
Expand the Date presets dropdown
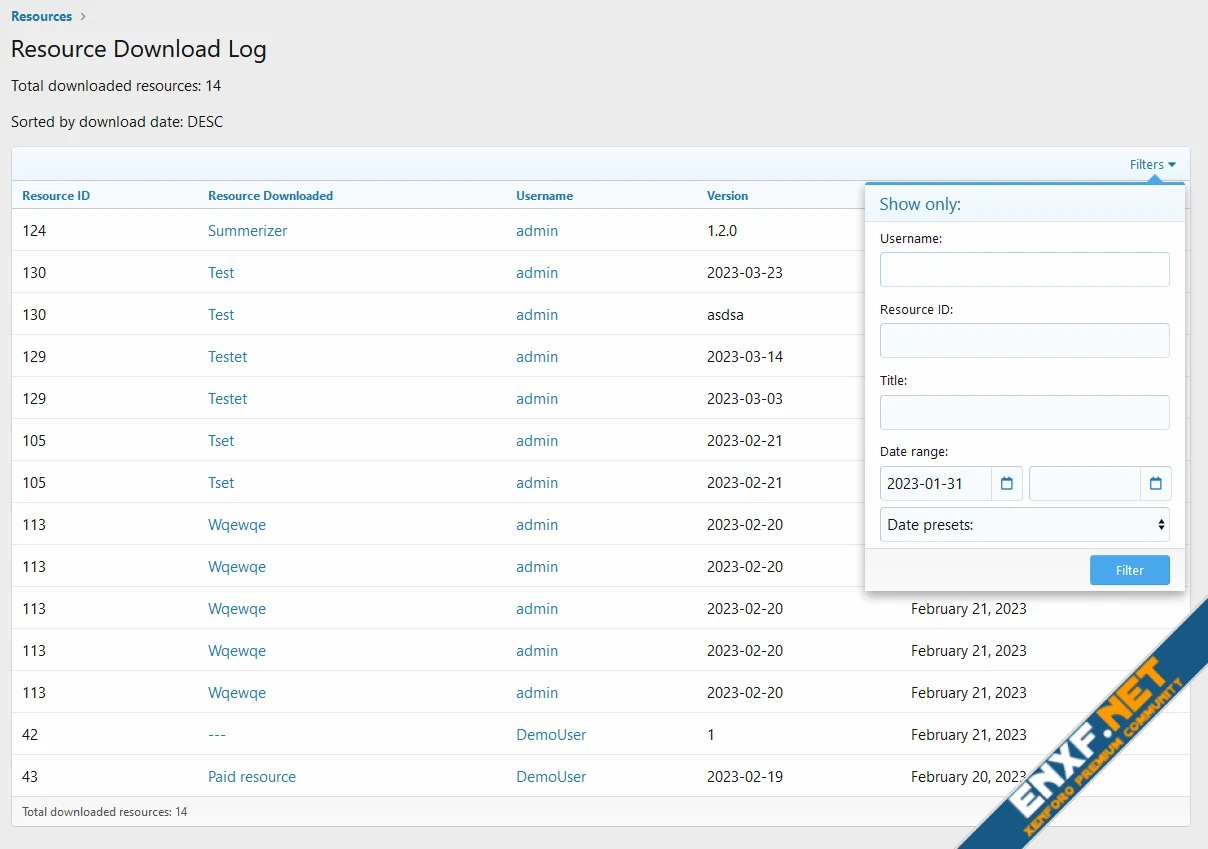click(1024, 525)
